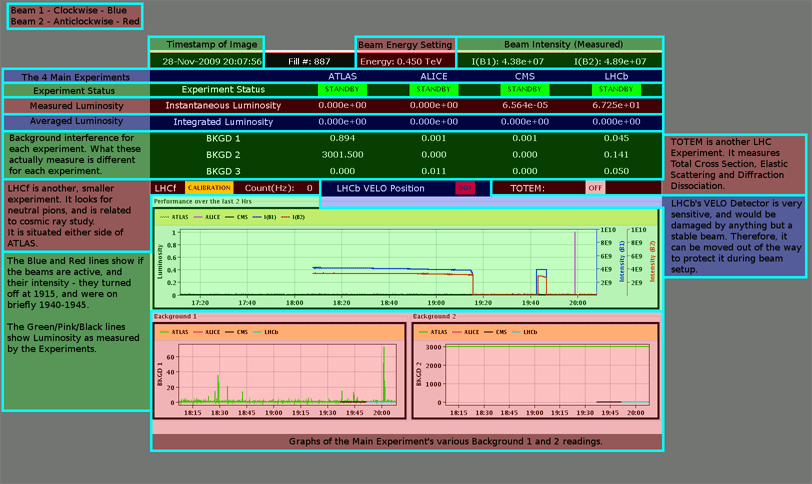Click the LHCf description text box
The height and width of the screenshot is (484, 812).
[x=77, y=216]
